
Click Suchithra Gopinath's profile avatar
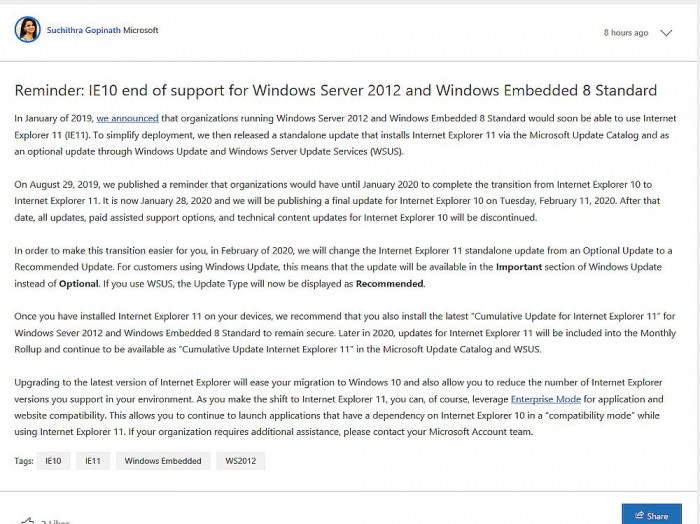click(27, 30)
